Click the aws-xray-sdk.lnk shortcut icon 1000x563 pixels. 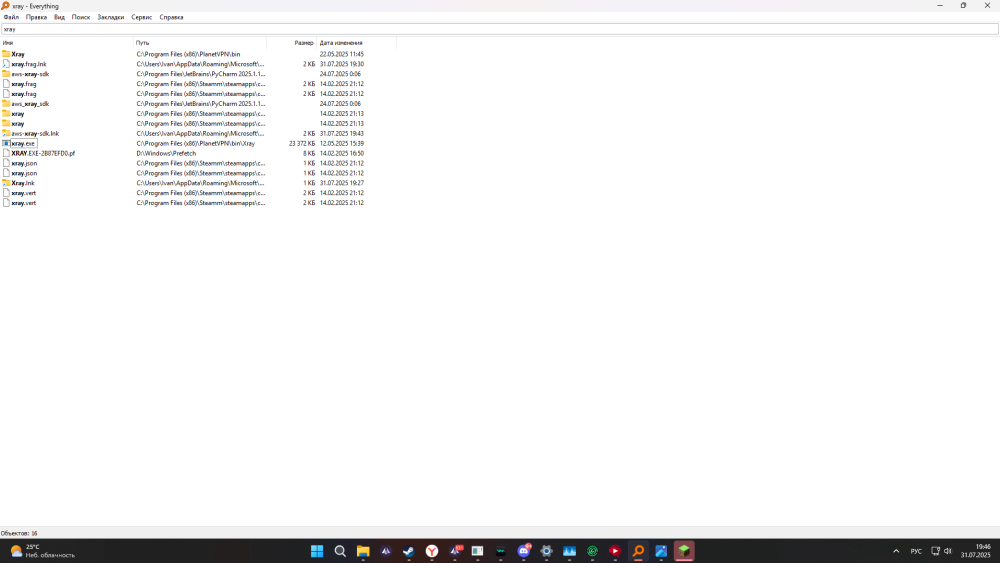coord(6,133)
